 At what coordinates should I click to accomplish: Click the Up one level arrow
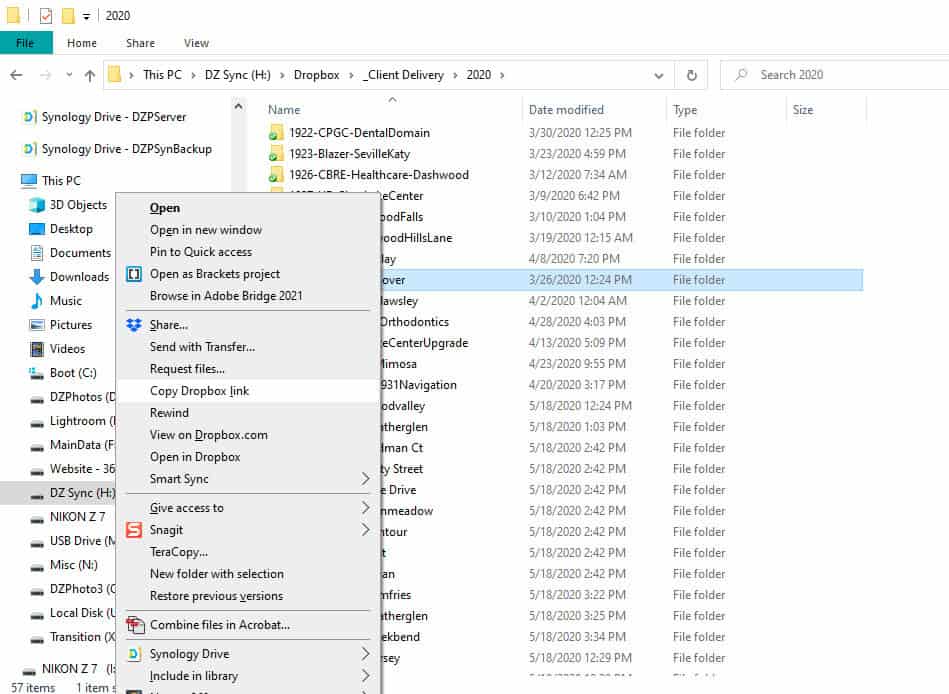(x=90, y=75)
